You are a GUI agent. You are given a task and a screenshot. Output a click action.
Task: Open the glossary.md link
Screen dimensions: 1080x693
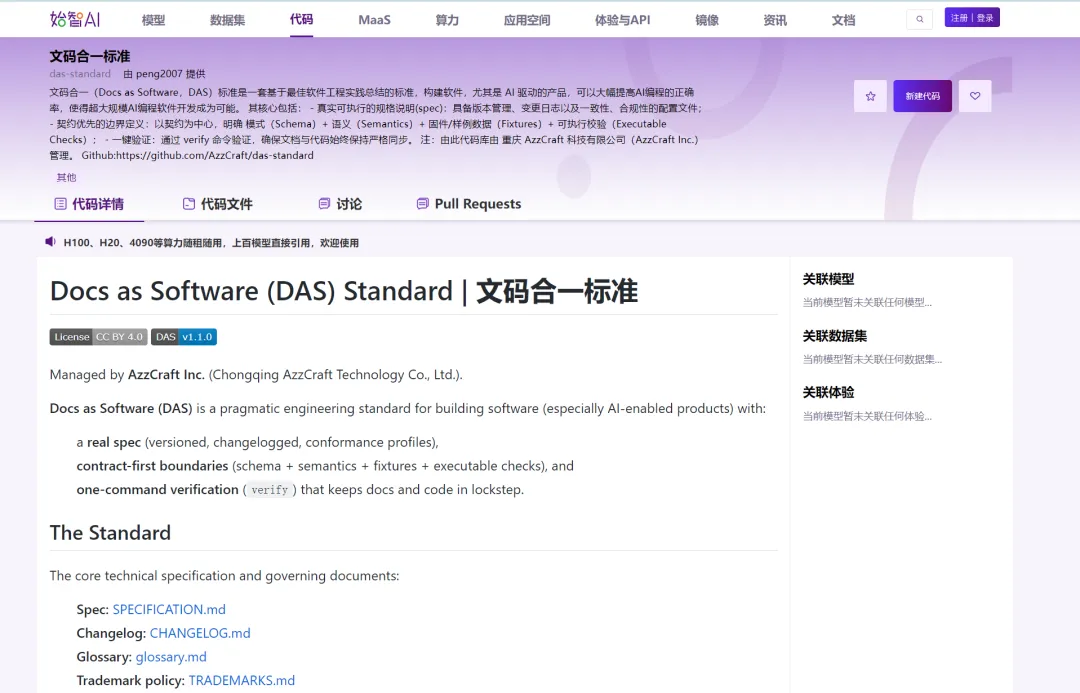pyautogui.click(x=172, y=657)
